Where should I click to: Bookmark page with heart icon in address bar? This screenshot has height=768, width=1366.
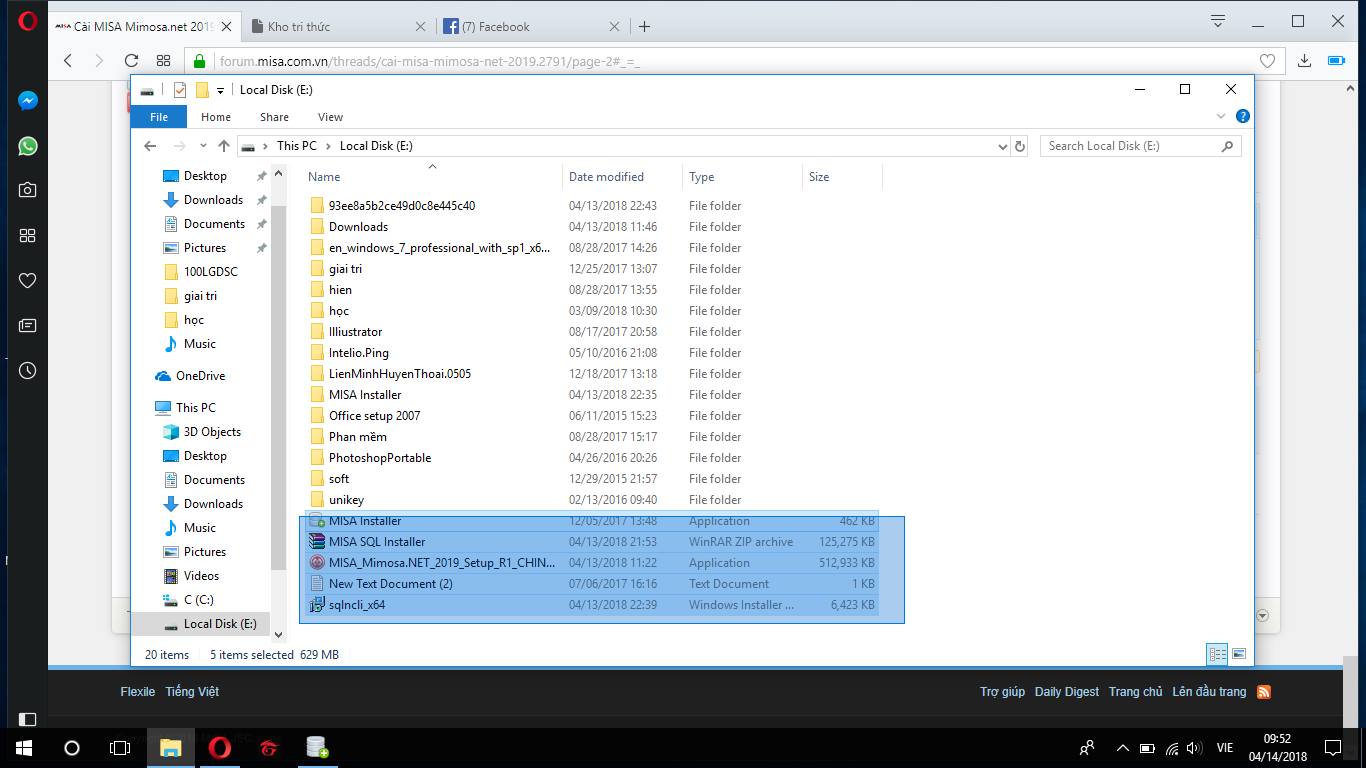(1267, 61)
